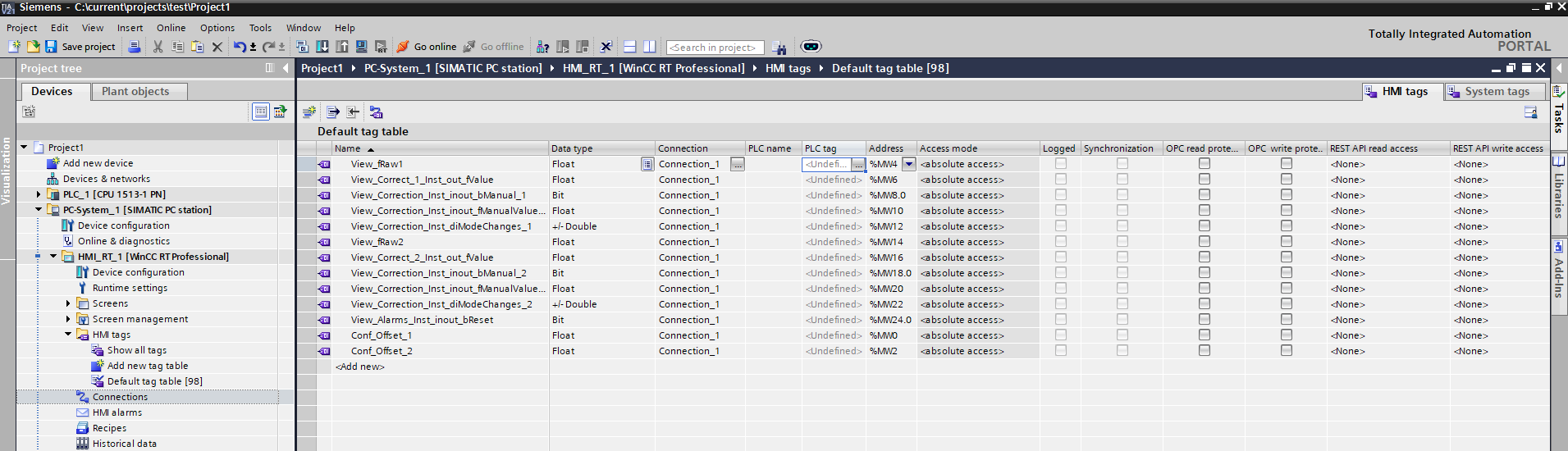Collapse the HMI_RT_1 tree node
Screen dimensions: 1568x451
click(53, 257)
